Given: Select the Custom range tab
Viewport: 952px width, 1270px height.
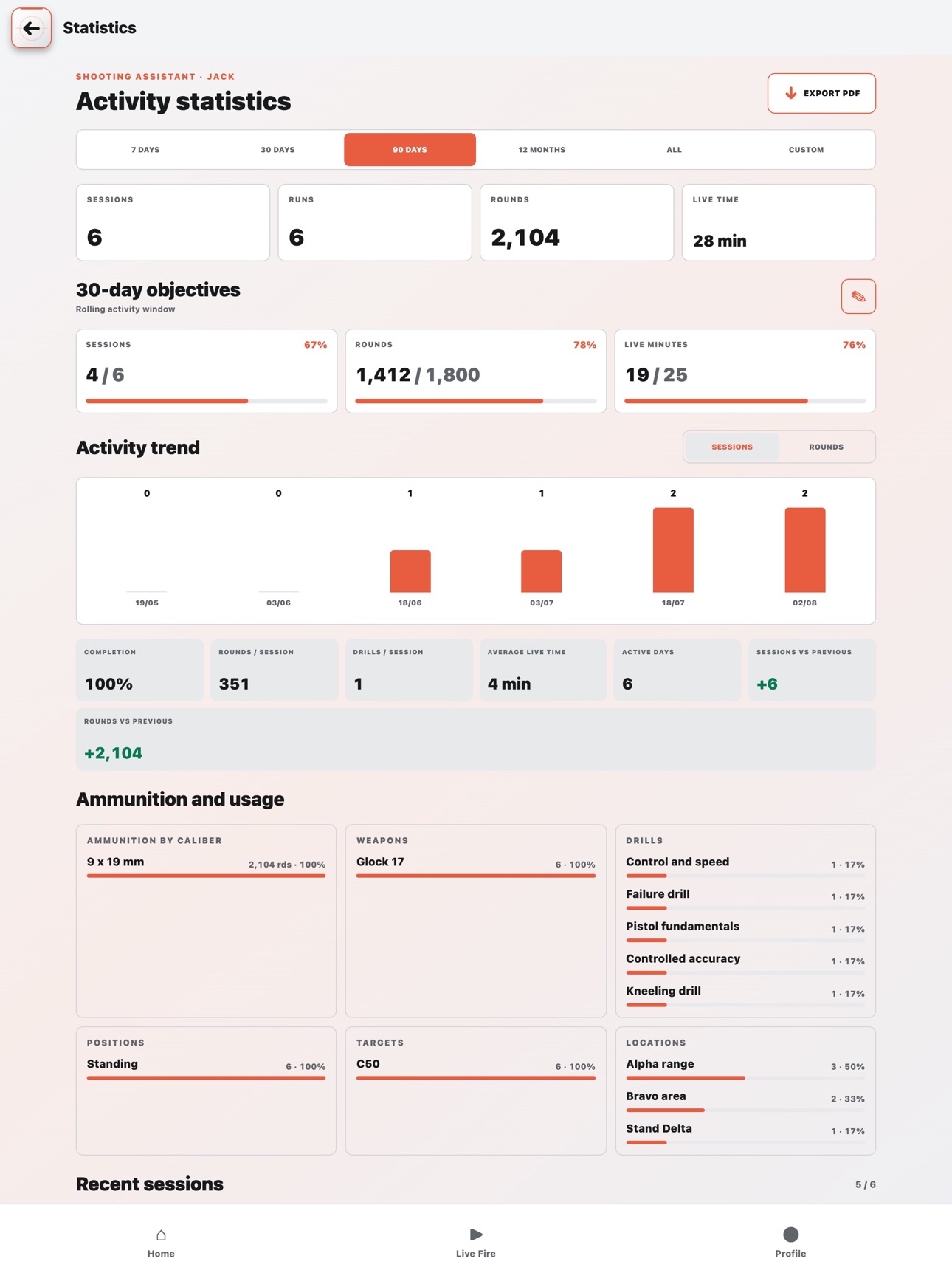Looking at the screenshot, I should (x=806, y=150).
